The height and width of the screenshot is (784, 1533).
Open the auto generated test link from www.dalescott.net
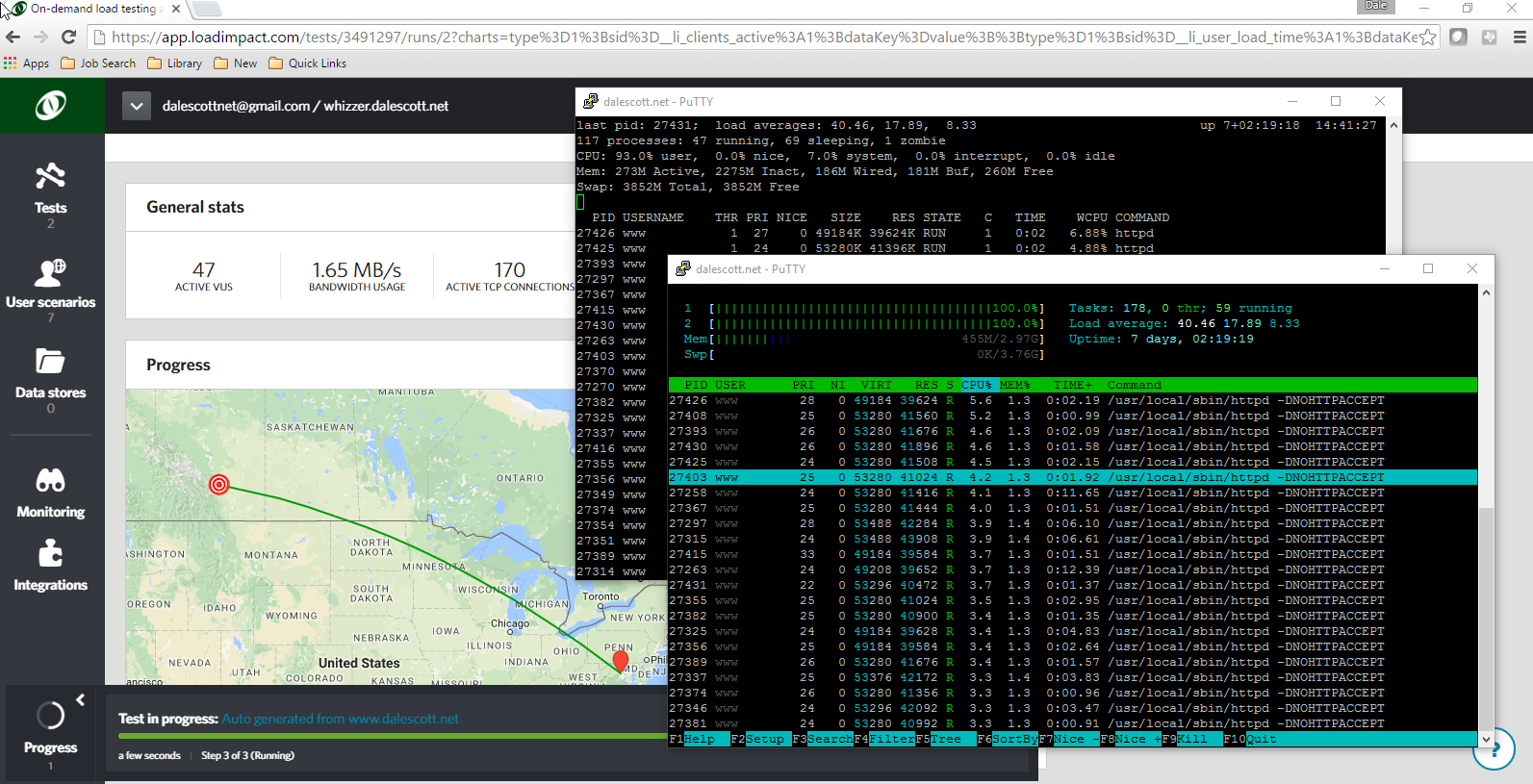[340, 719]
